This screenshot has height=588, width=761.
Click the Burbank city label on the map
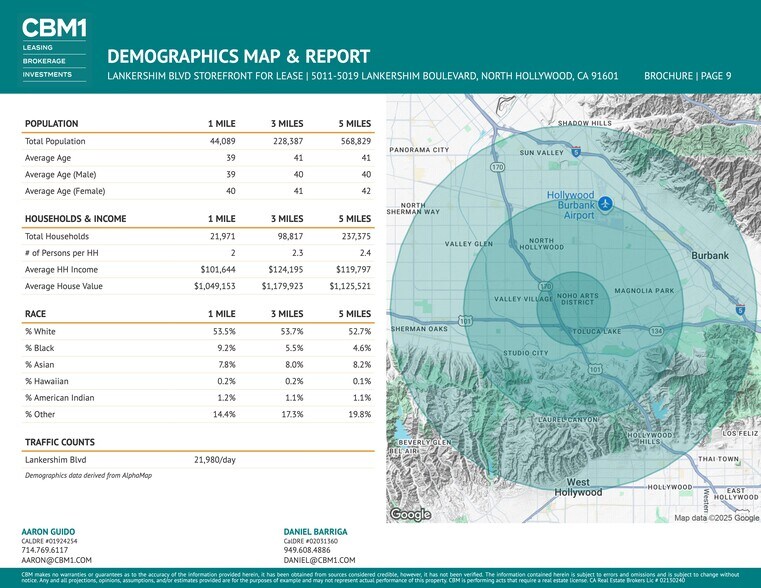pos(710,255)
